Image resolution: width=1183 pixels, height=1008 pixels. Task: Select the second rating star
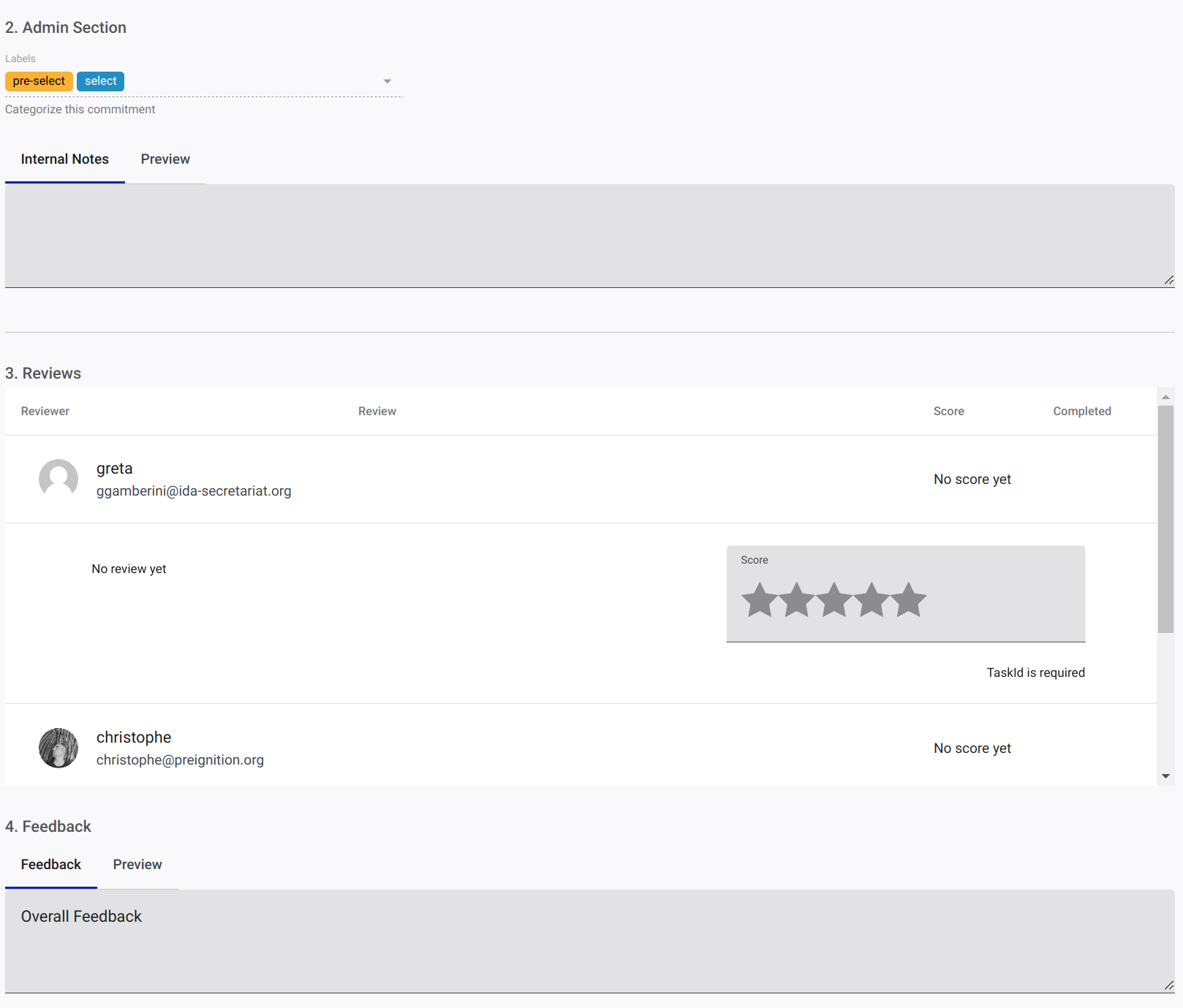(797, 600)
